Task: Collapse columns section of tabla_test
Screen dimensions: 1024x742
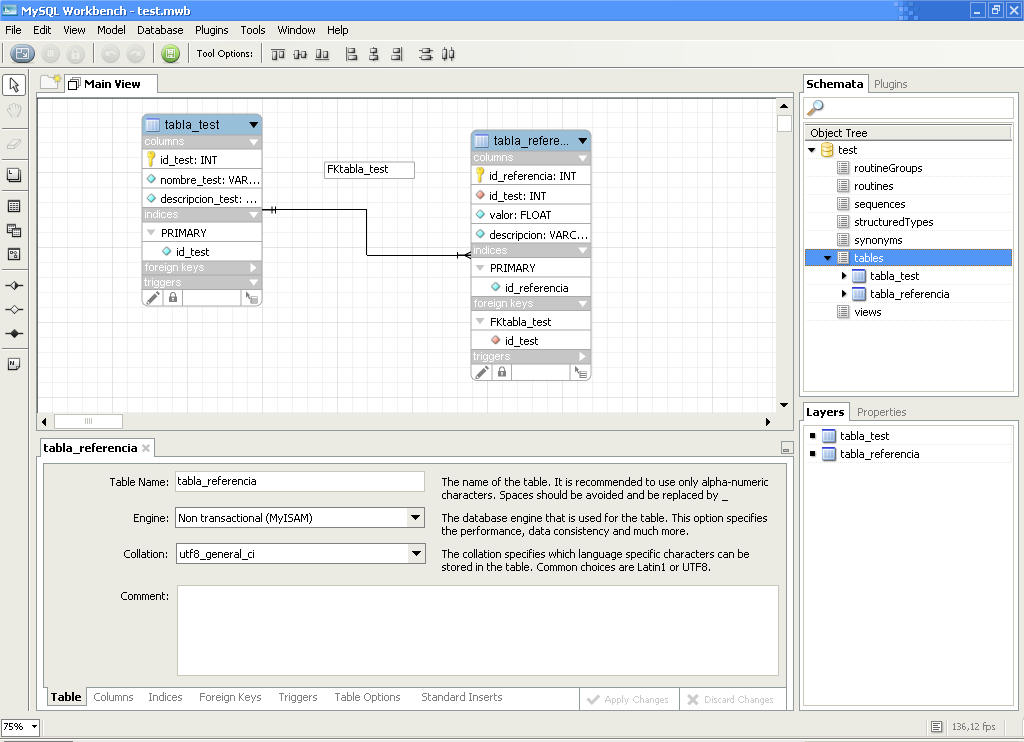Action: click(253, 142)
